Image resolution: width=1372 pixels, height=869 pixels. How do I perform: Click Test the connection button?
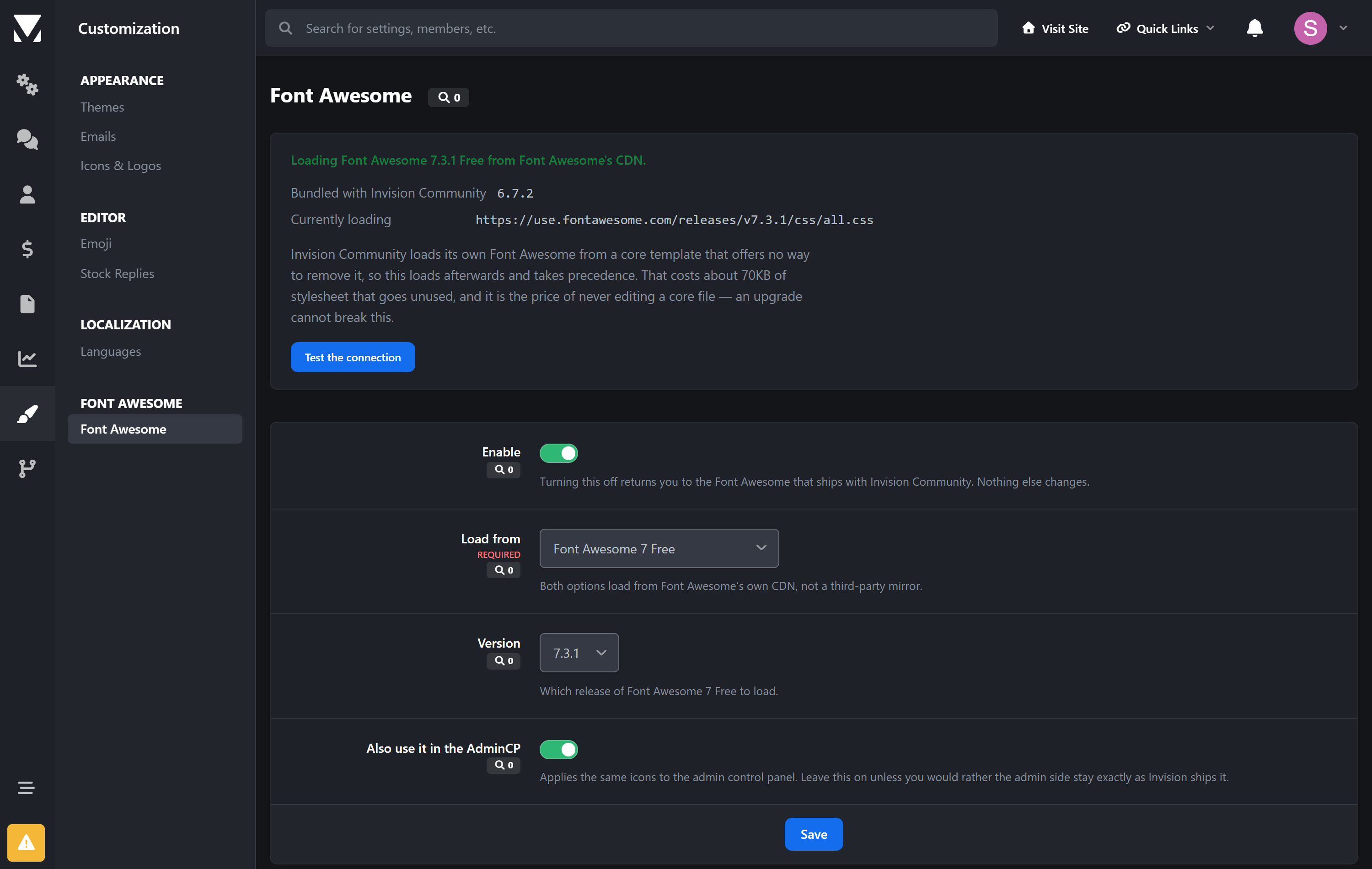(x=353, y=357)
